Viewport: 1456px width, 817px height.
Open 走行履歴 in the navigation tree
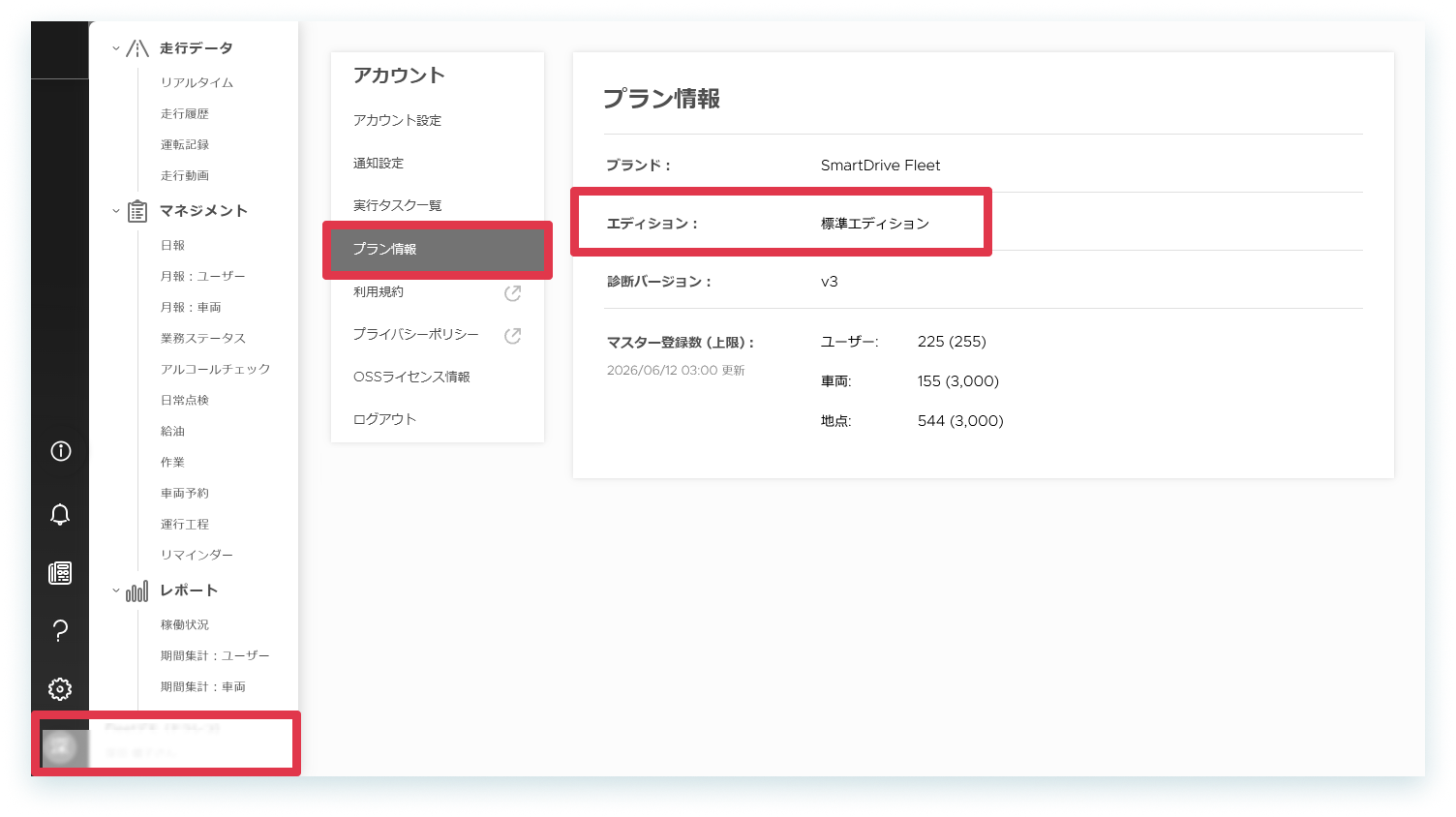coord(185,114)
